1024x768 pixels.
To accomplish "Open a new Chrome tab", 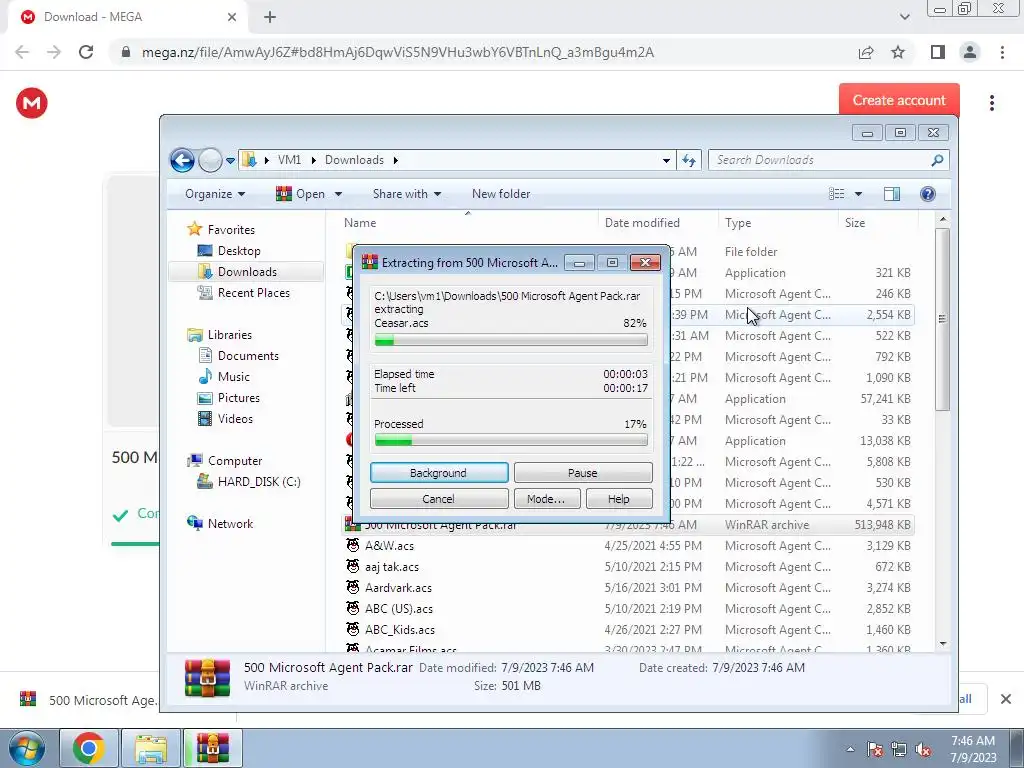I will [x=270, y=17].
